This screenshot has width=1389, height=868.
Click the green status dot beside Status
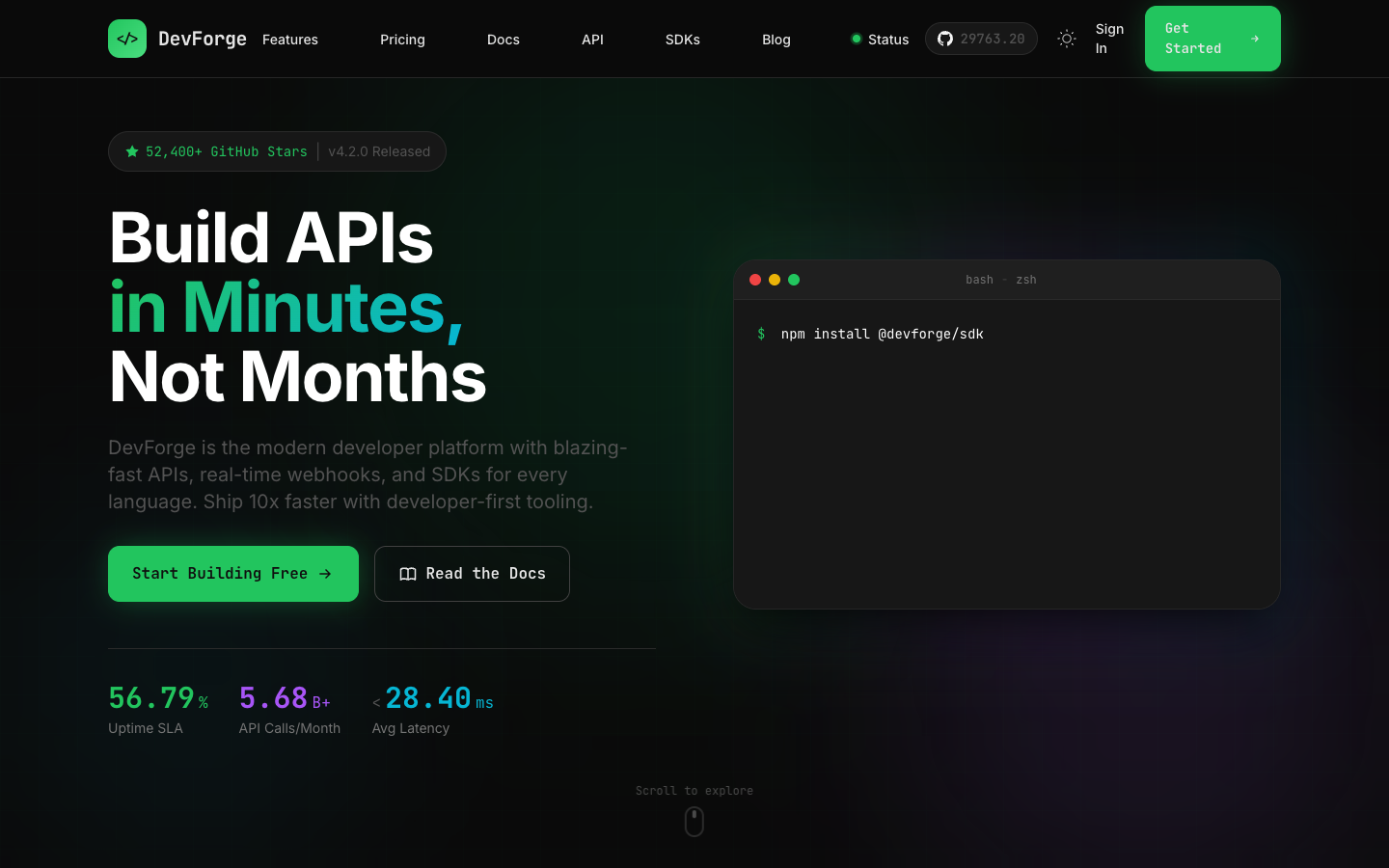pyautogui.click(x=857, y=39)
